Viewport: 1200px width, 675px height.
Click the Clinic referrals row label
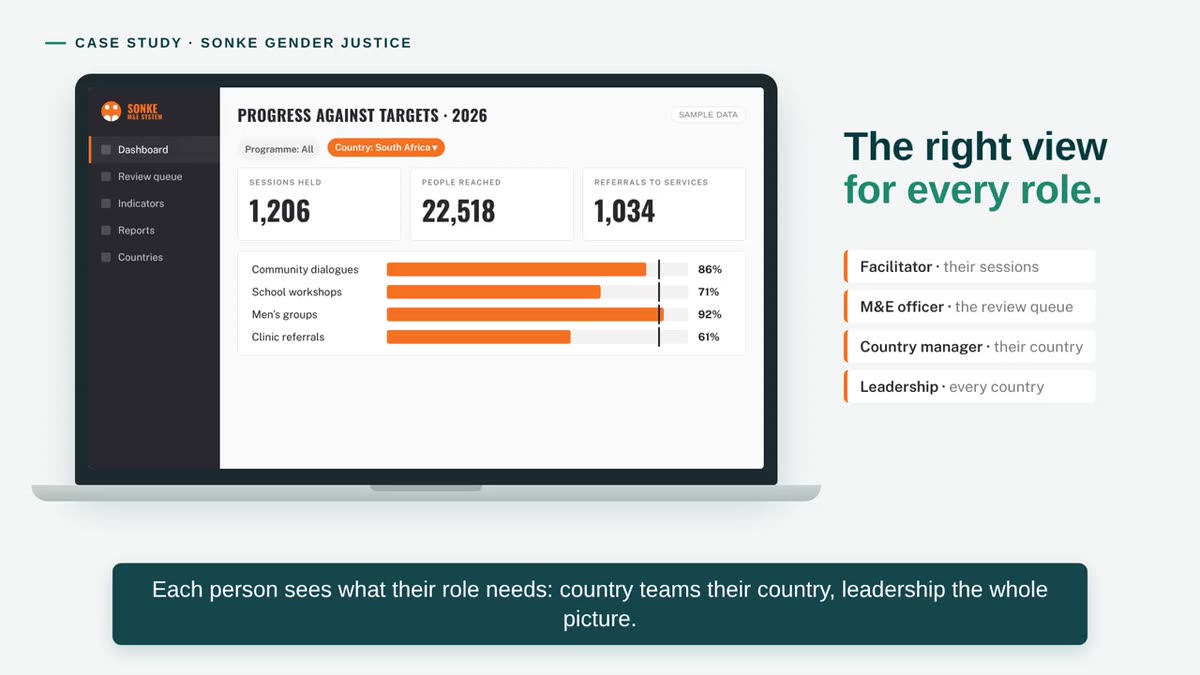point(288,337)
